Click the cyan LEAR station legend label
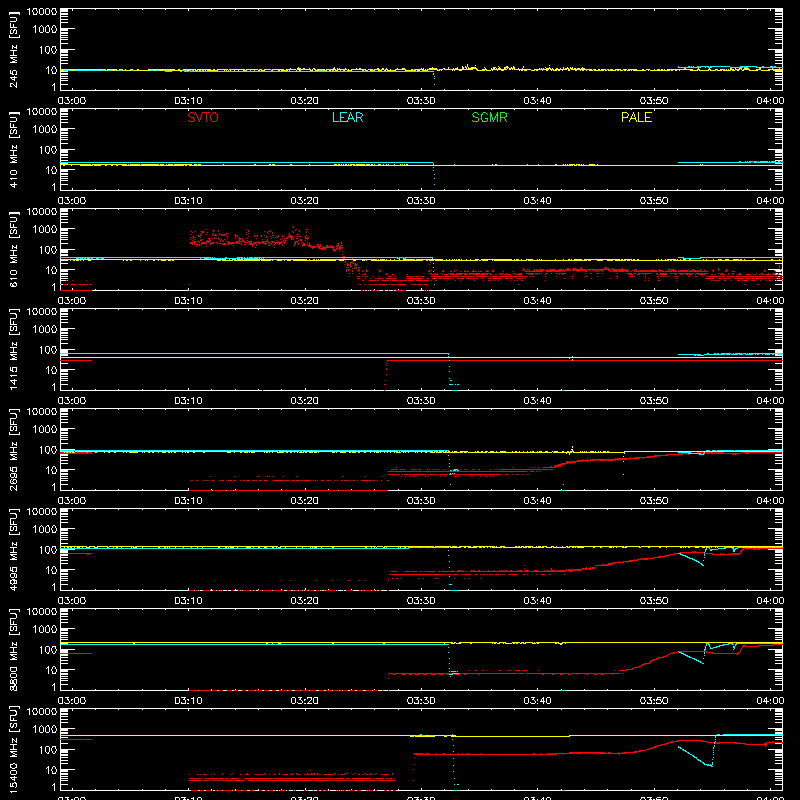 tap(347, 117)
